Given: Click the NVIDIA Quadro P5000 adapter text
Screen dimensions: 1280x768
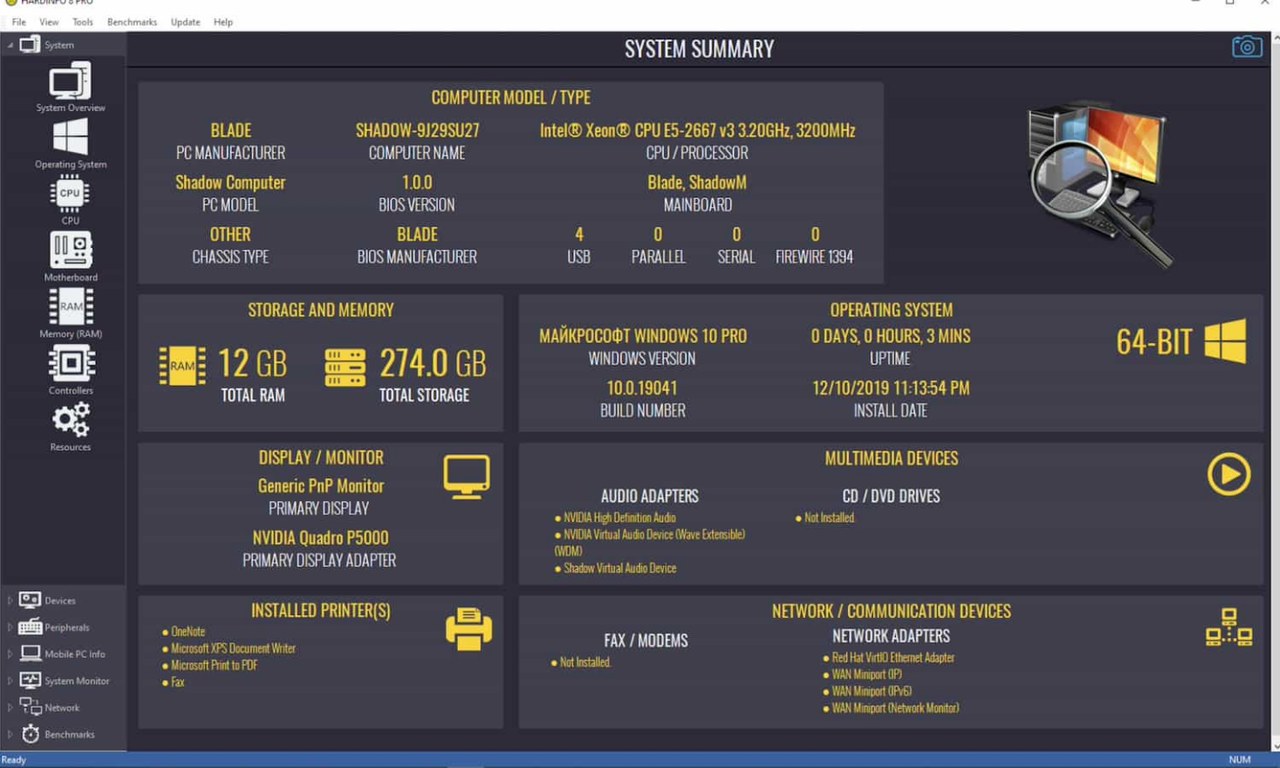Looking at the screenshot, I should tap(320, 537).
